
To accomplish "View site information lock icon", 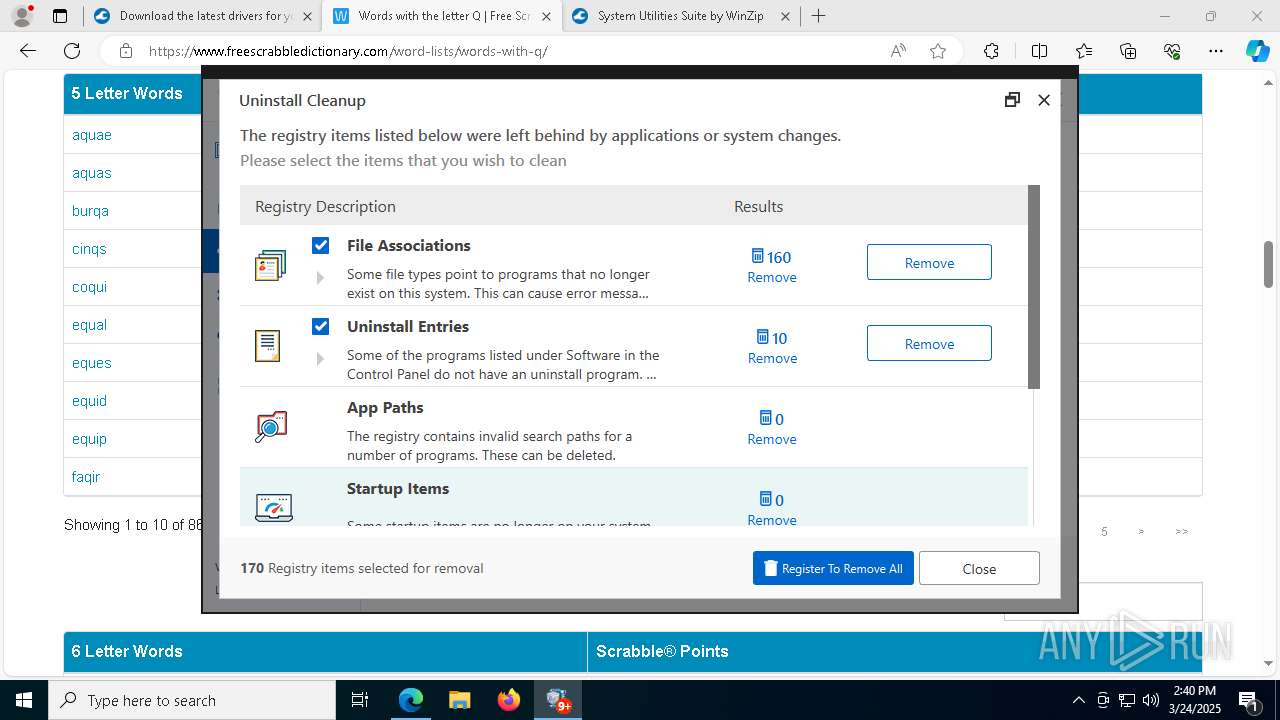I will [x=126, y=51].
